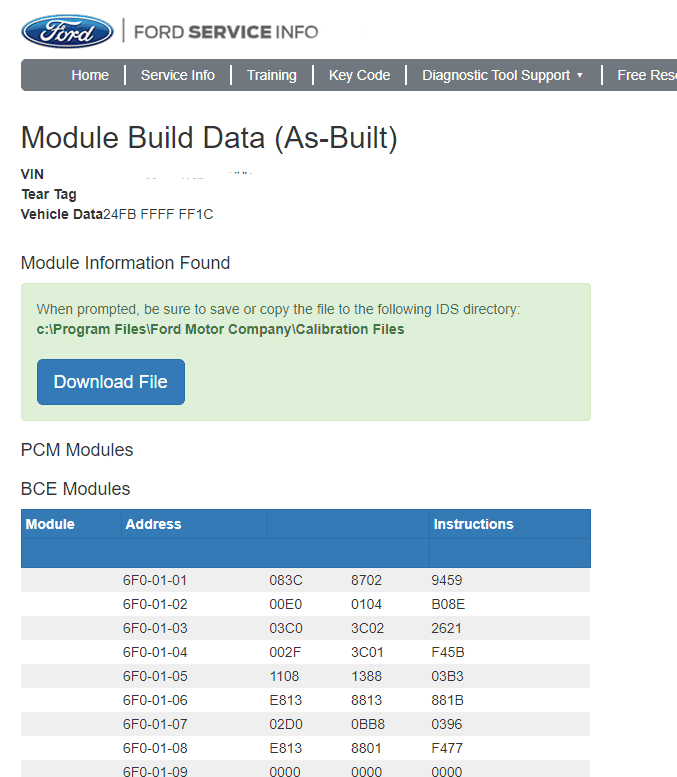This screenshot has width=677, height=777.
Task: Click value 8801 in 6F0-01-08 row
Action: pyautogui.click(x=366, y=748)
